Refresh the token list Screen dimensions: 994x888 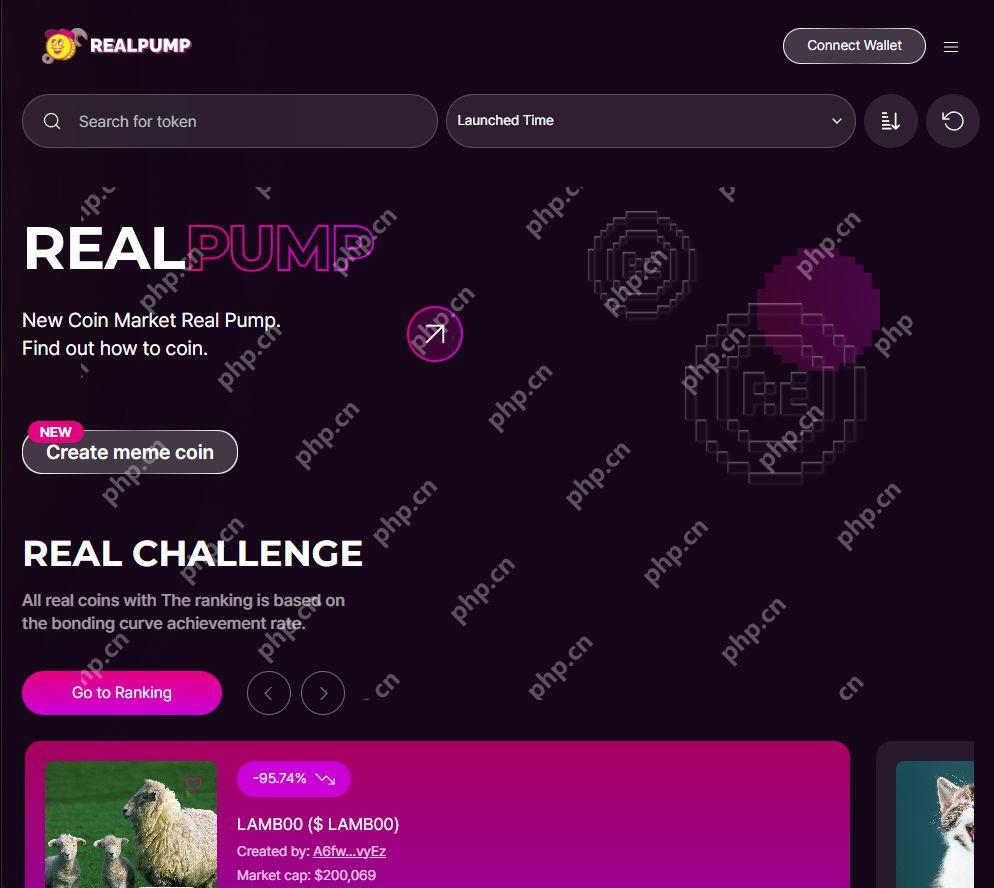click(x=953, y=121)
